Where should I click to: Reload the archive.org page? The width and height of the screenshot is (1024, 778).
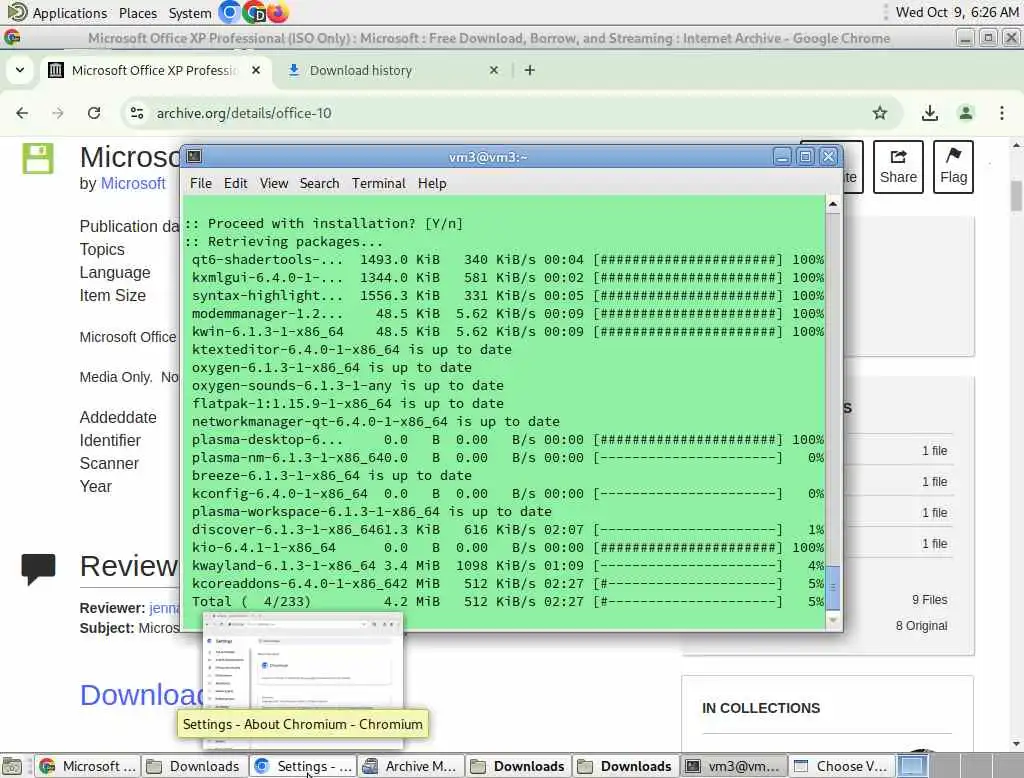[94, 113]
